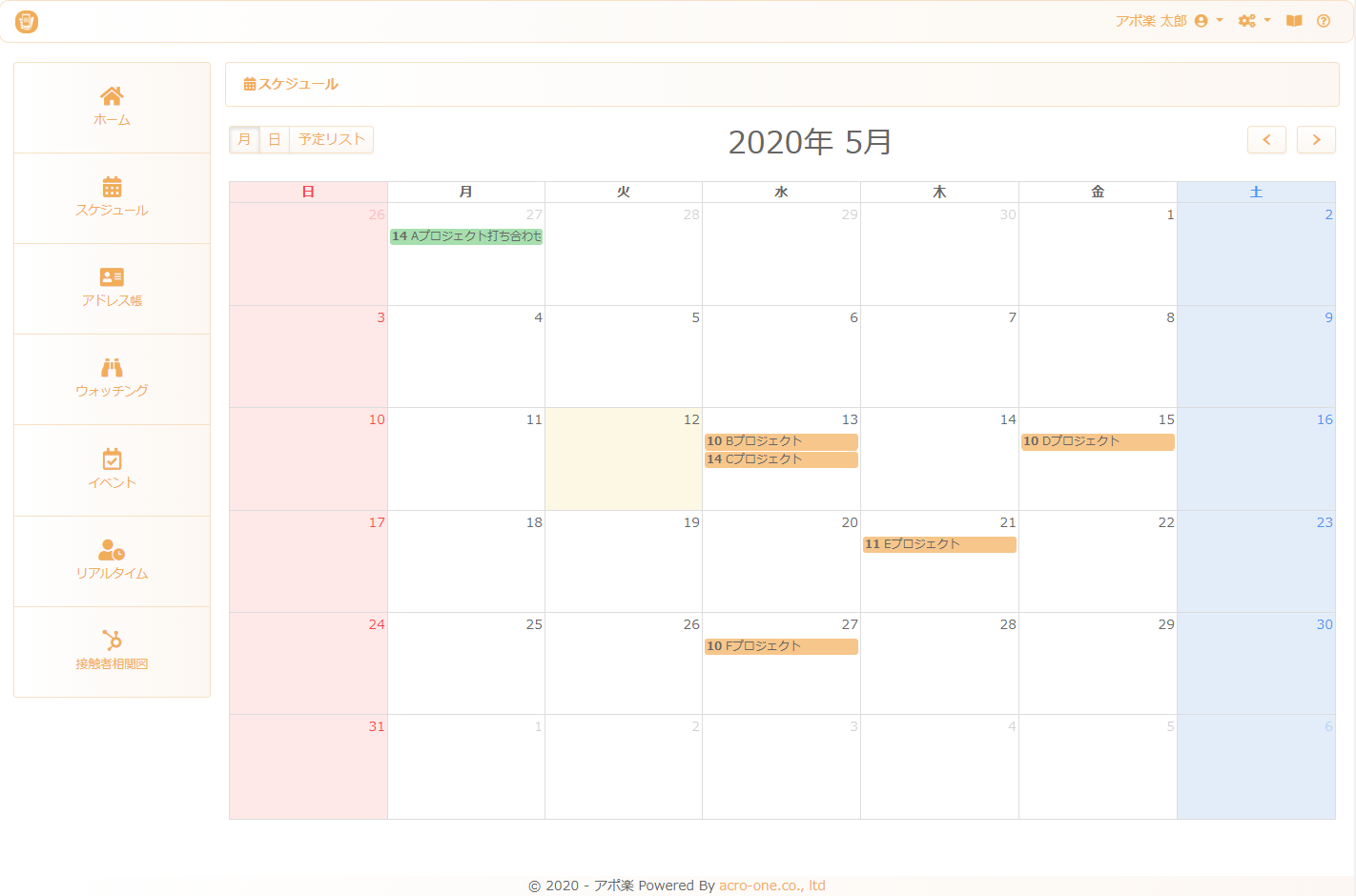
Task: Open the 10 Dプロジェクト event
Action: click(x=1098, y=441)
